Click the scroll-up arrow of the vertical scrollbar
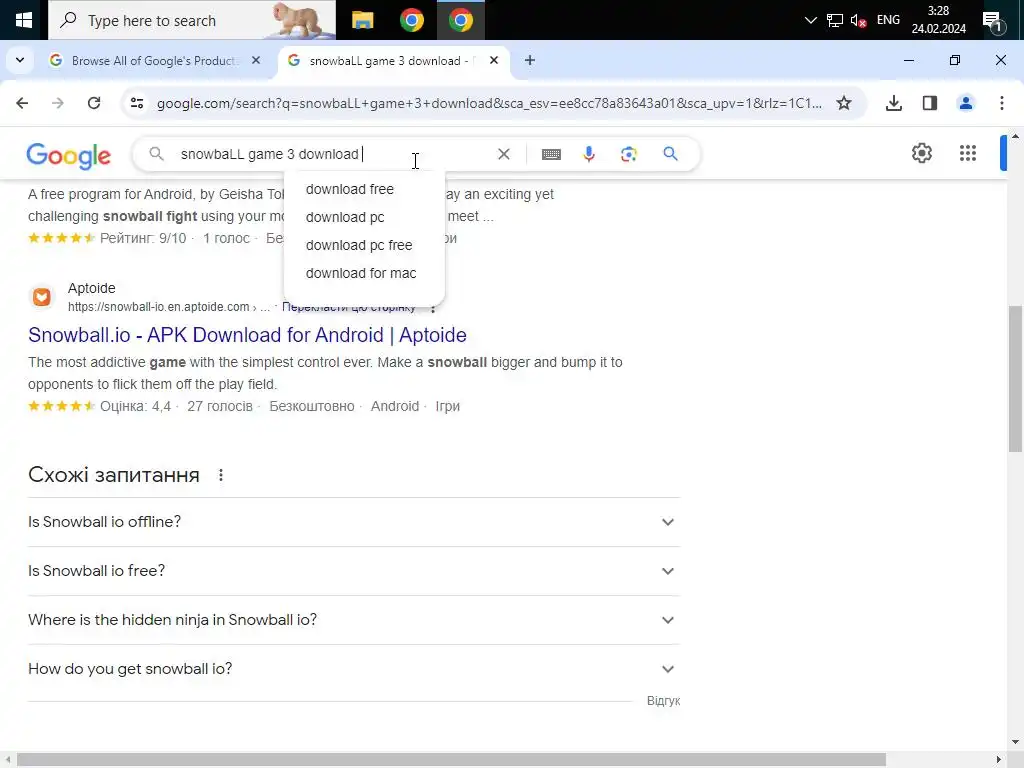The width and height of the screenshot is (1024, 768). [1015, 136]
